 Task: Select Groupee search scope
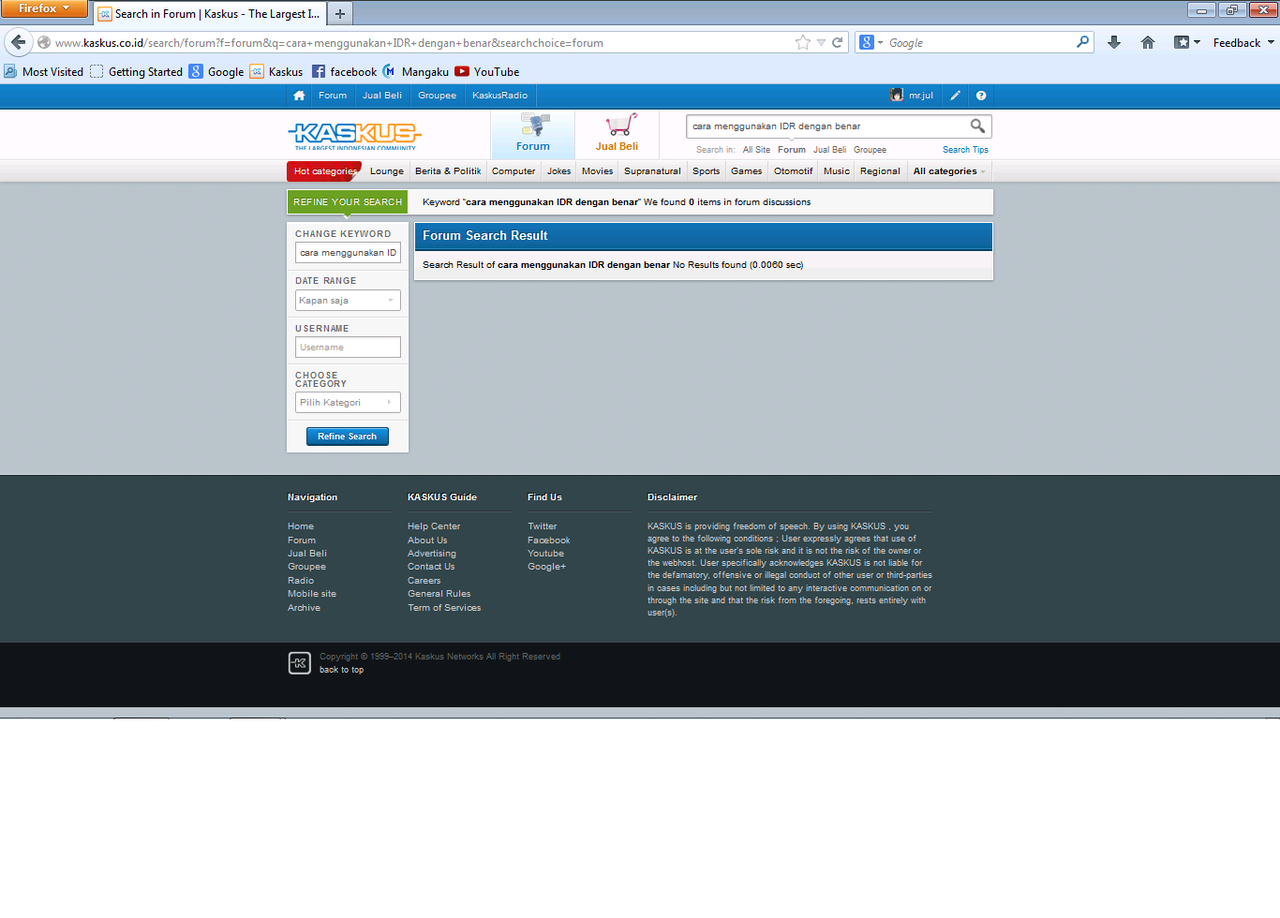pyautogui.click(x=870, y=150)
